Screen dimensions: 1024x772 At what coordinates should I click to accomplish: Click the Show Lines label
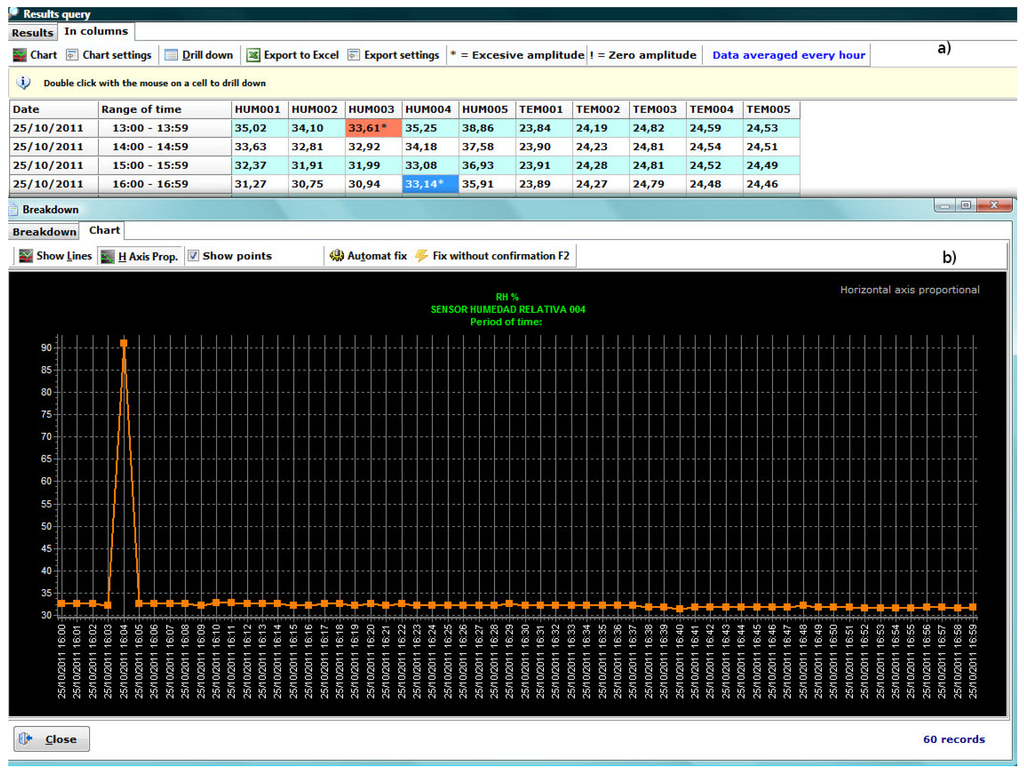pyautogui.click(x=64, y=256)
